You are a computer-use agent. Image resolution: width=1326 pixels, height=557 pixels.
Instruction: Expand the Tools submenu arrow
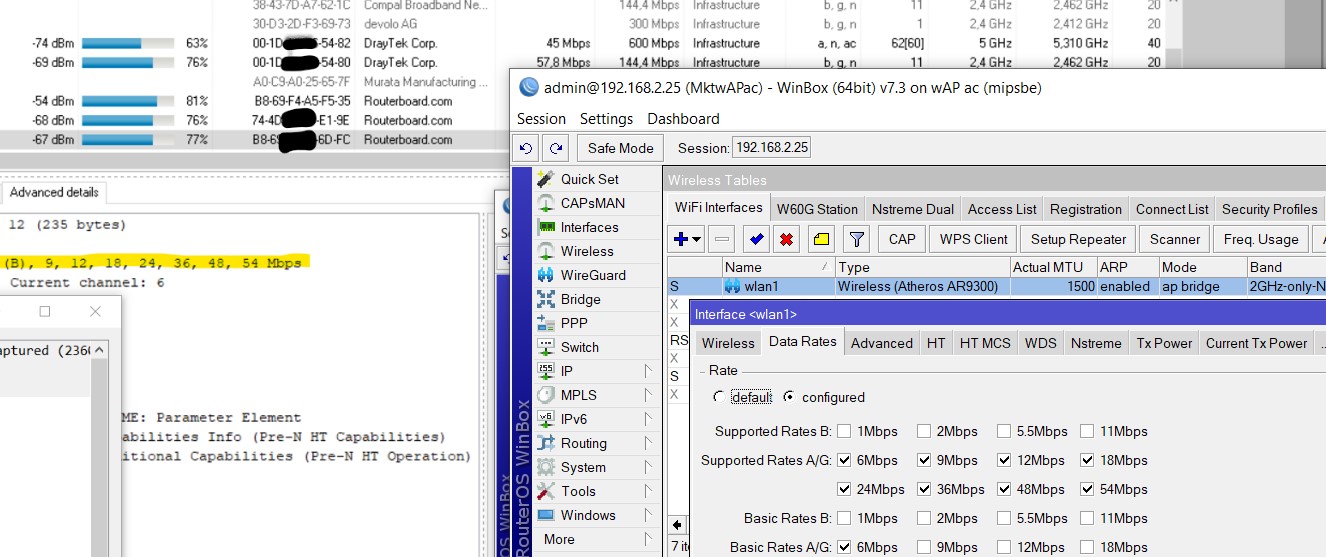click(x=647, y=491)
